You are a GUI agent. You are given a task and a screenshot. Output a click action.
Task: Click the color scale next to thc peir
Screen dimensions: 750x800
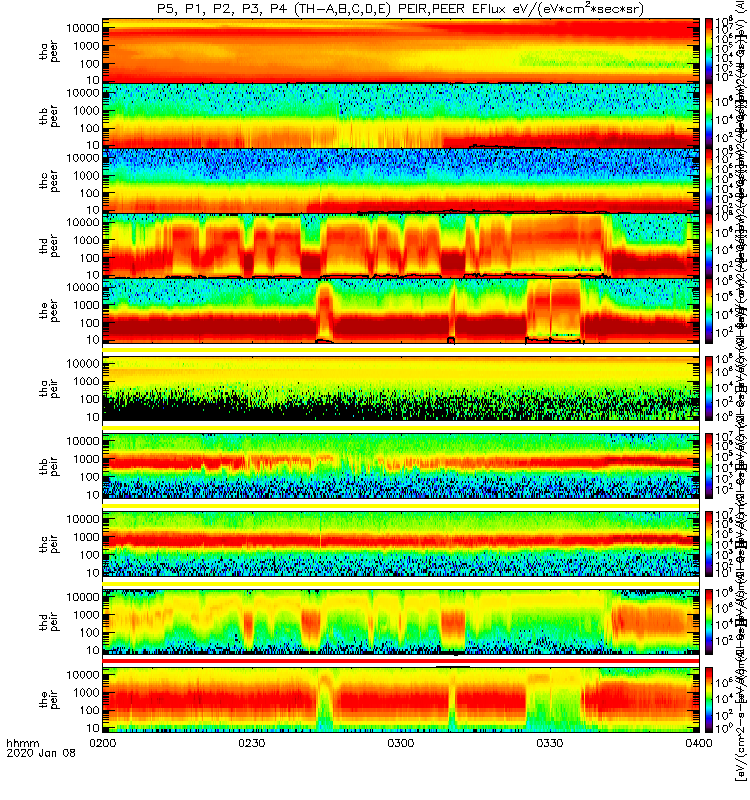tap(709, 543)
